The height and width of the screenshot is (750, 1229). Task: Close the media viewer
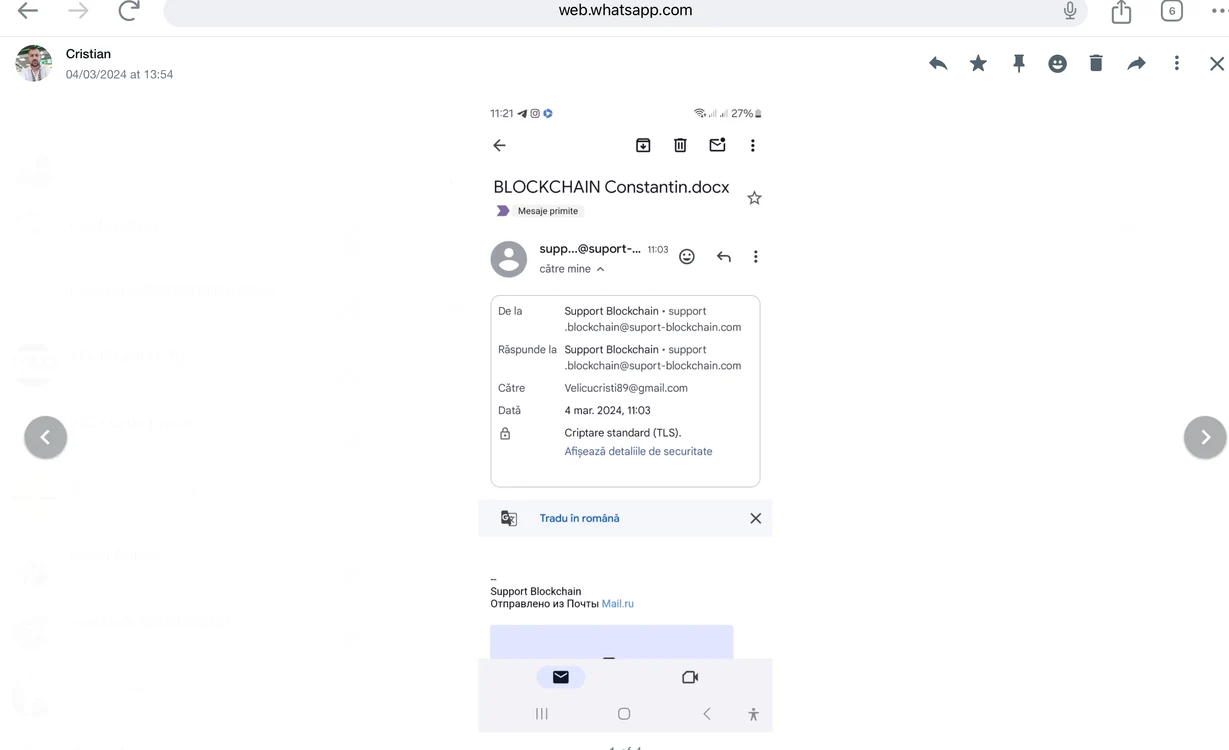pos(1216,63)
